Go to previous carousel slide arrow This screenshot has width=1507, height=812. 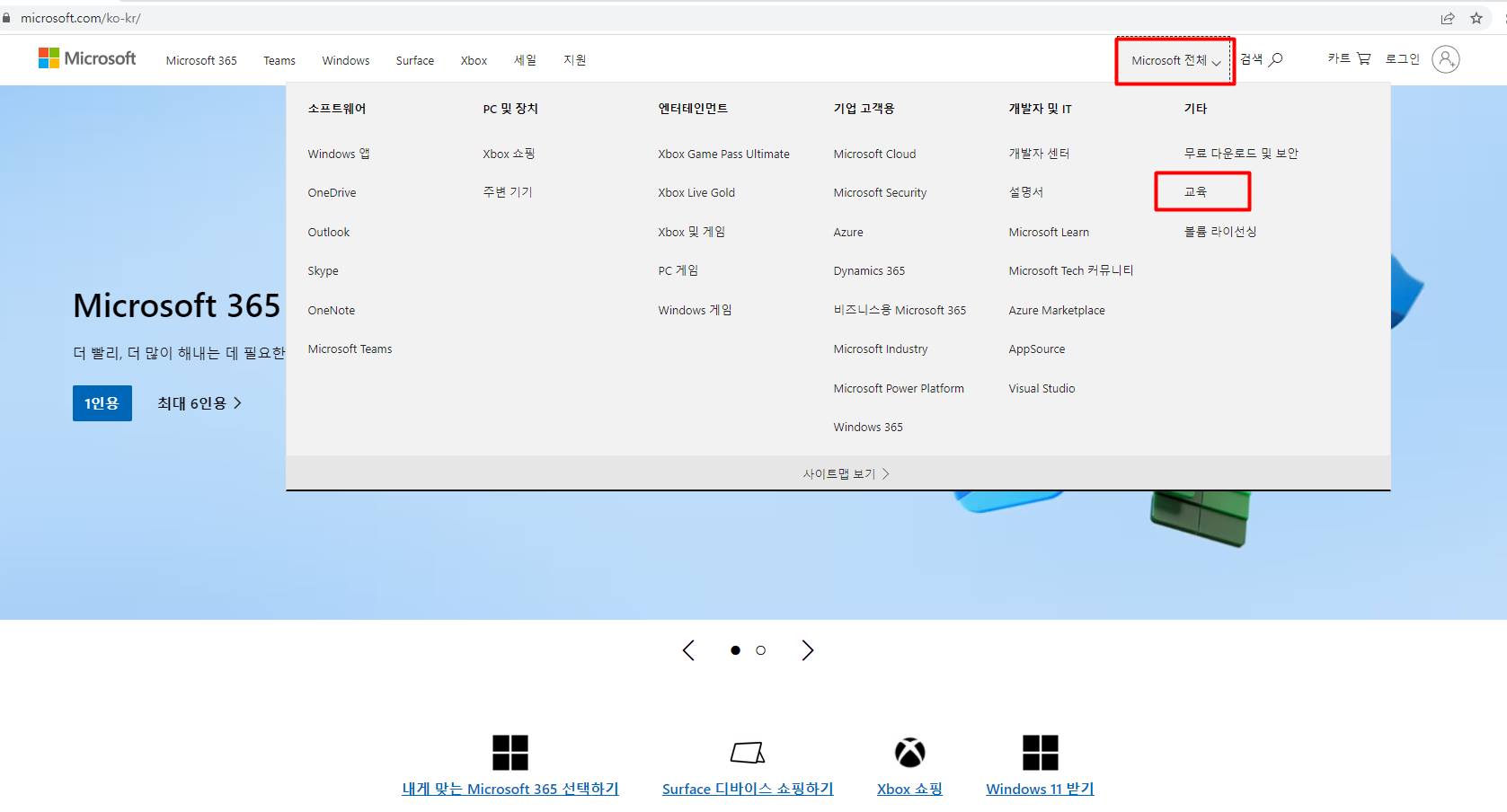688,650
